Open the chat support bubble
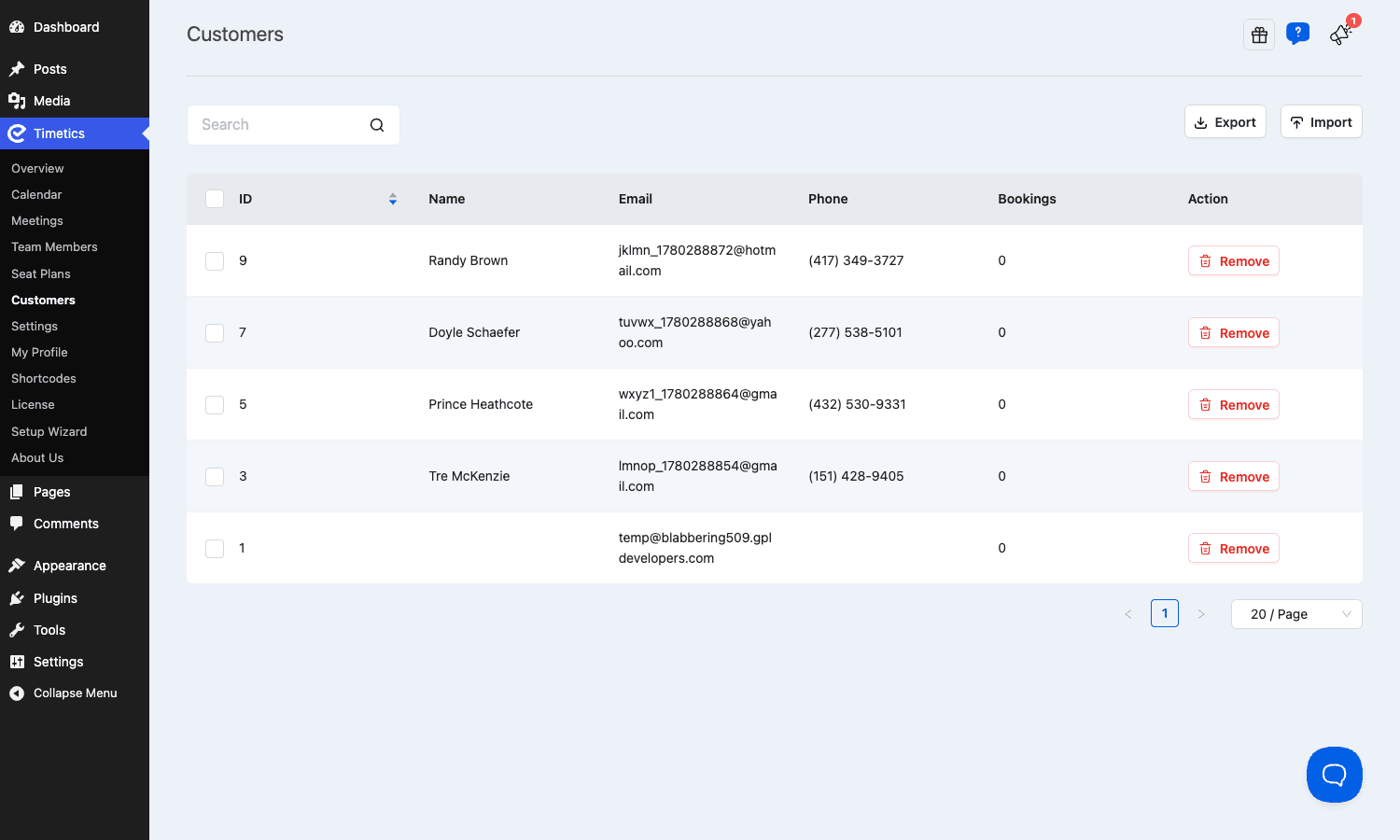Image resolution: width=1400 pixels, height=840 pixels. 1335,775
